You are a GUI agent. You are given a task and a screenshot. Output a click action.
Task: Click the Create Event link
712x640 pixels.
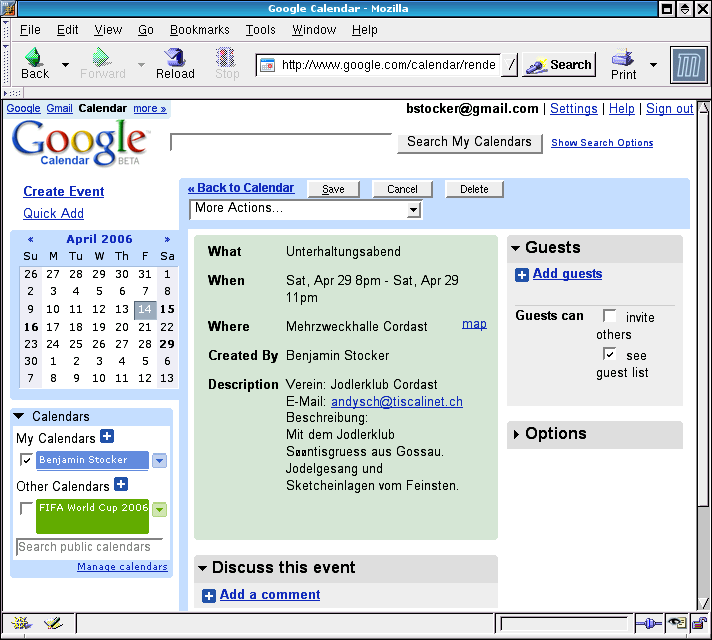[x=64, y=192]
